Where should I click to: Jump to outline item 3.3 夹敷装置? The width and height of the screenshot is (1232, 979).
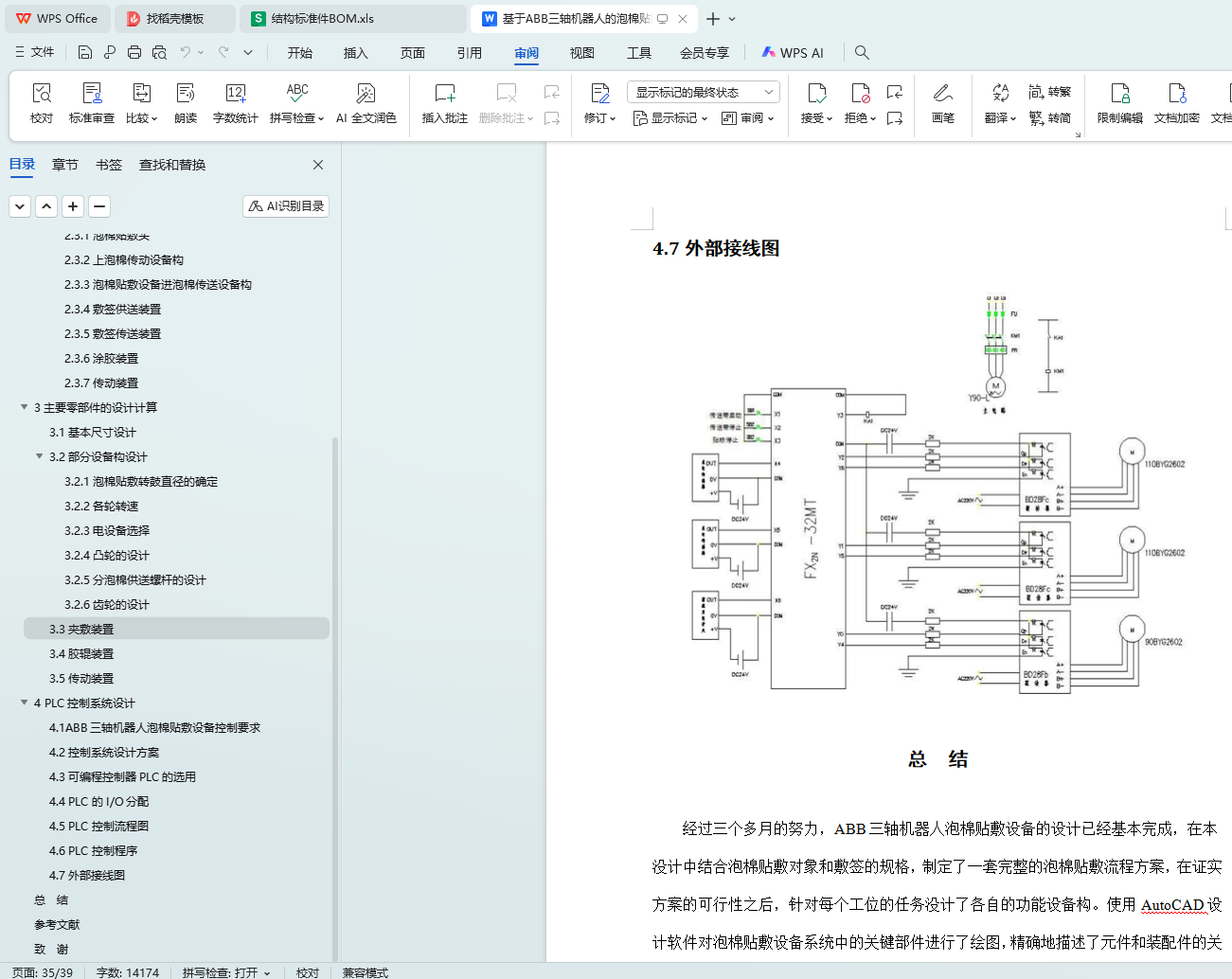click(176, 629)
